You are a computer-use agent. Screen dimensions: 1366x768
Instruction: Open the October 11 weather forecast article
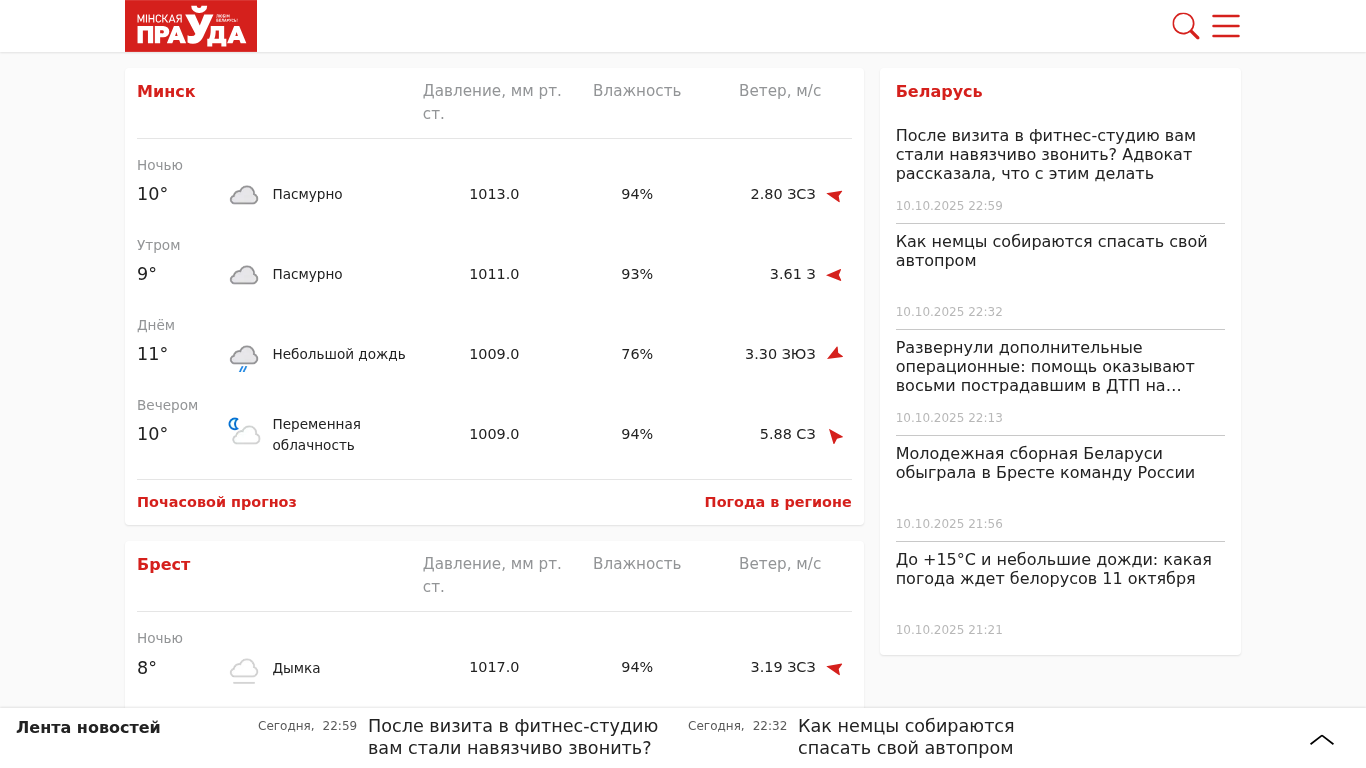[1053, 569]
